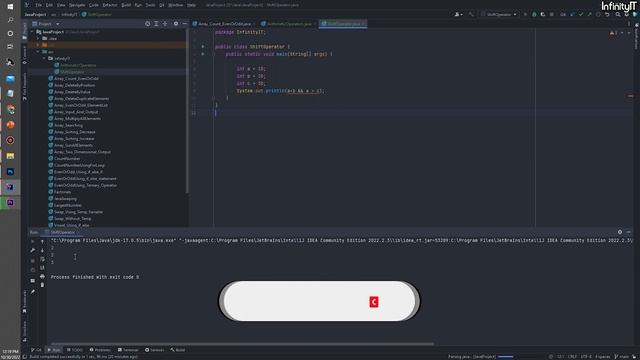Collapse the src folder
Viewport: 640px width, 360px height.
[38, 52]
